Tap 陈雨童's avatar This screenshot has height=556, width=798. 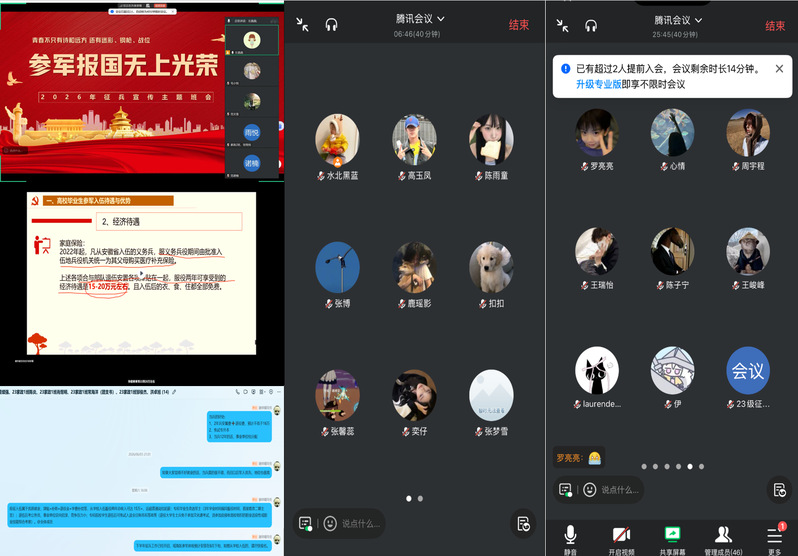491,140
